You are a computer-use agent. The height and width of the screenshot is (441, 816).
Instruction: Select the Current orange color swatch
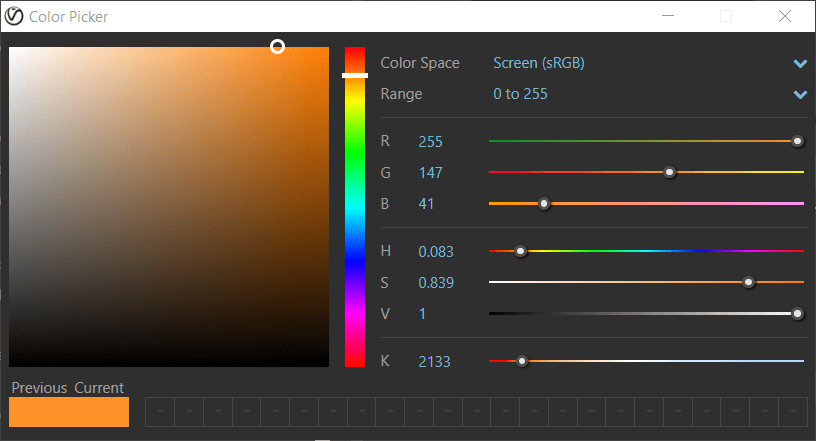99,412
